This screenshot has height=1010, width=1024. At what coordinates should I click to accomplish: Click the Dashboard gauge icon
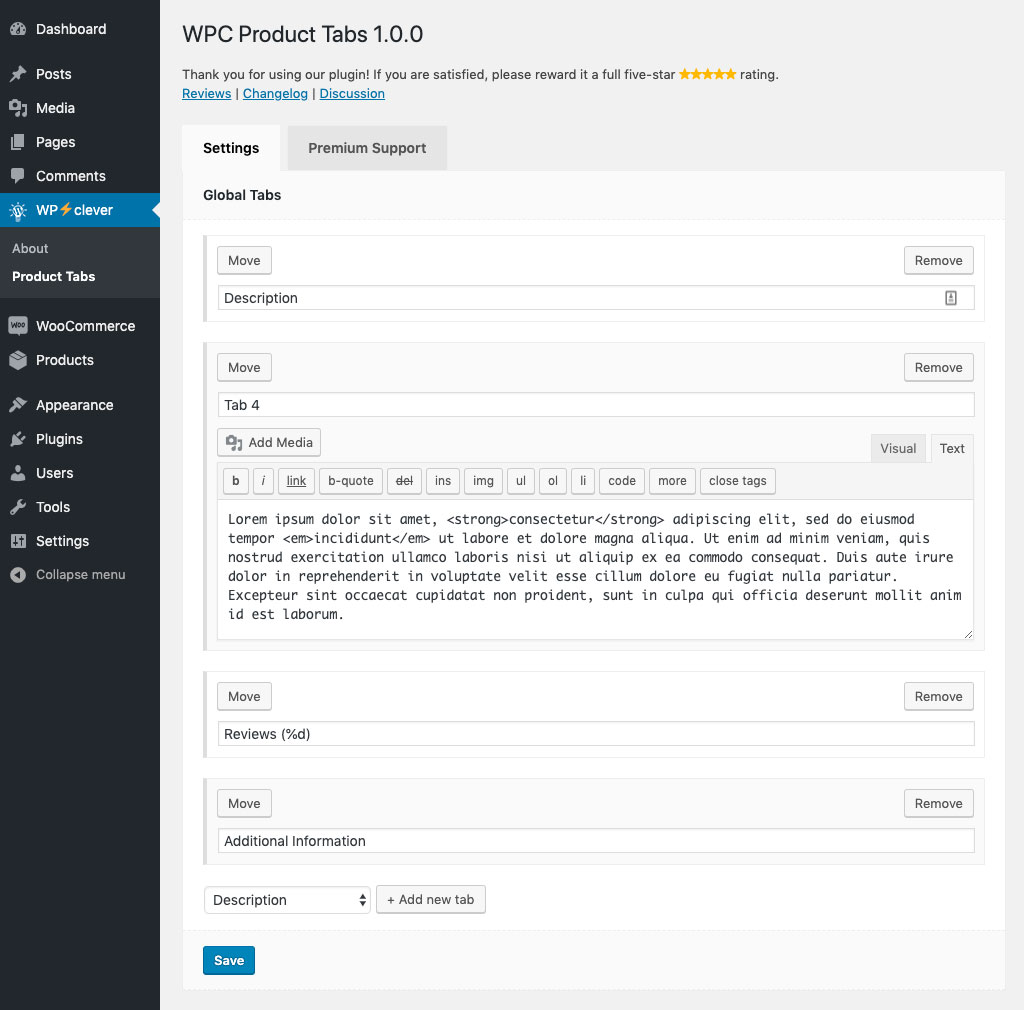[x=18, y=29]
